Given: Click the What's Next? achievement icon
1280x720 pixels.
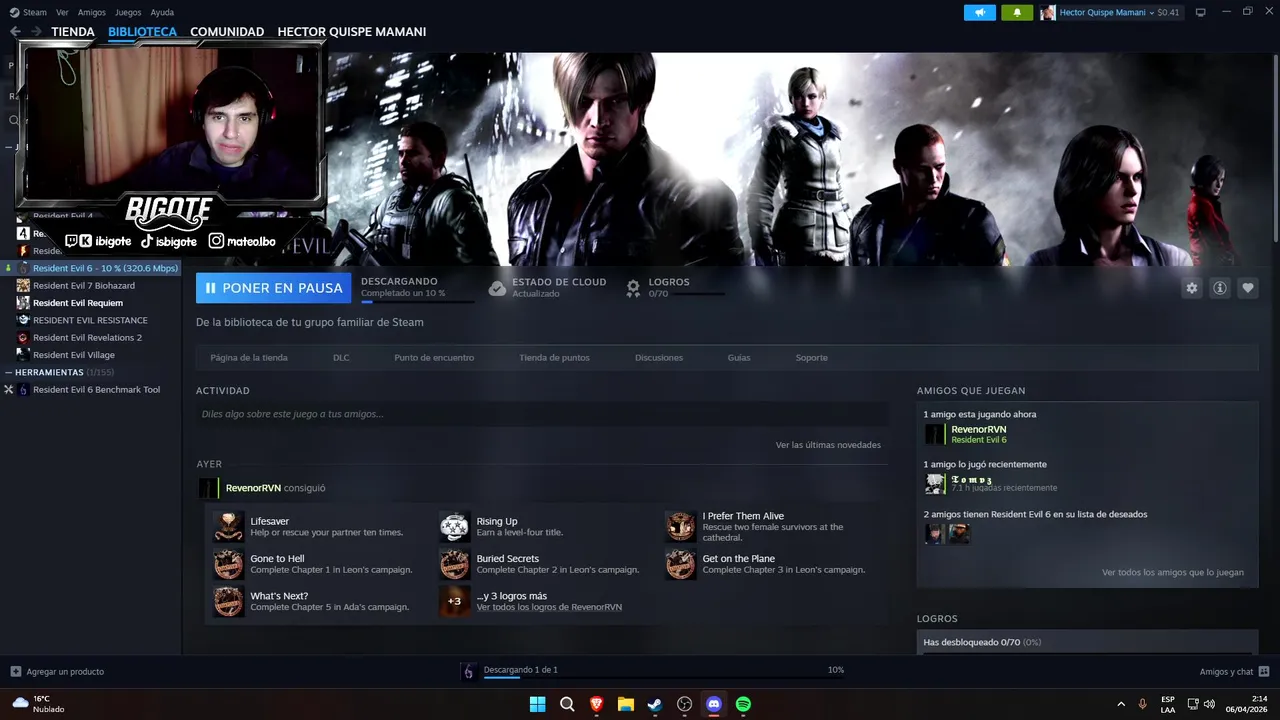Looking at the screenshot, I should 228,601.
